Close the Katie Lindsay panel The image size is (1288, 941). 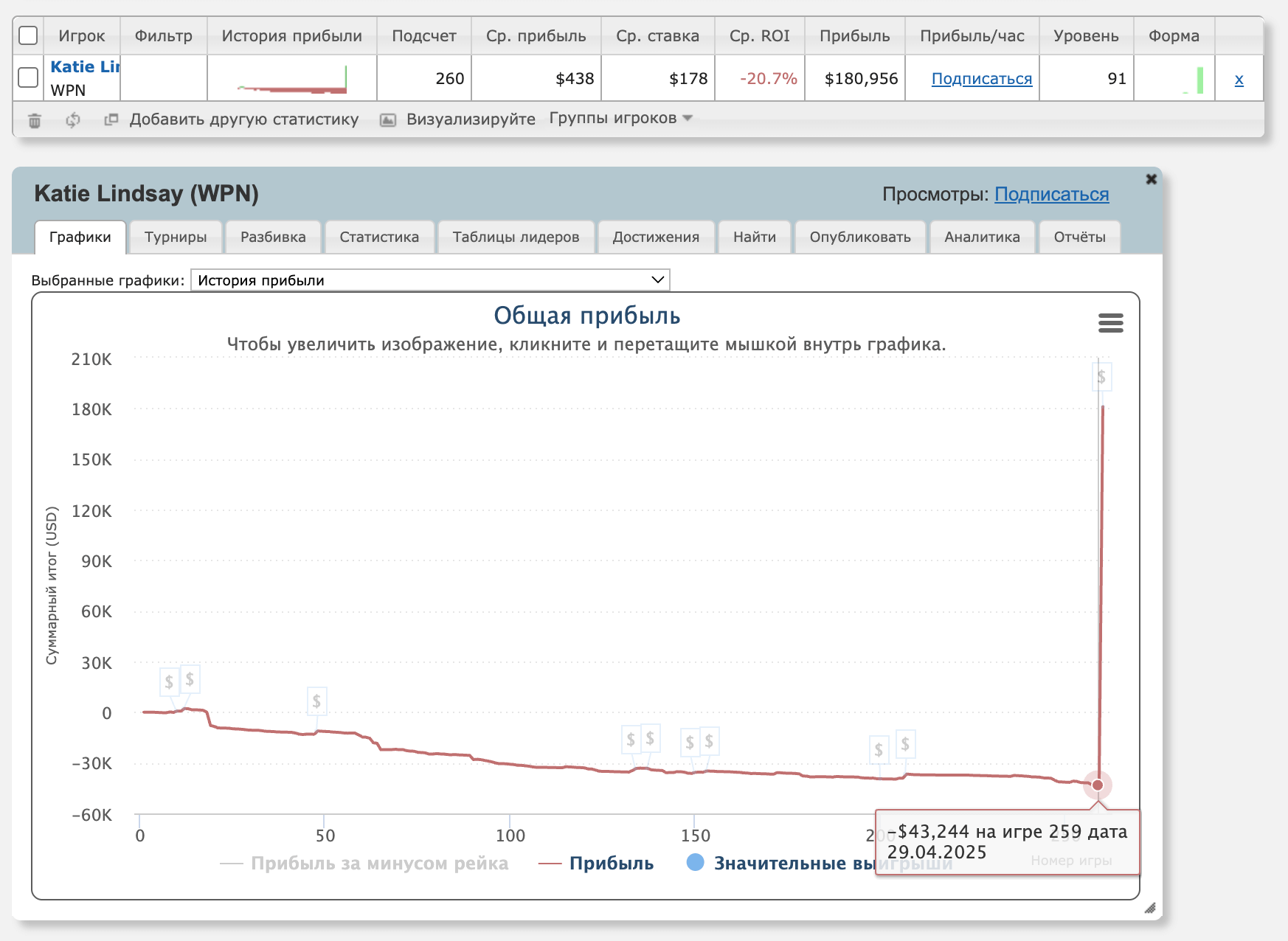tap(1151, 179)
